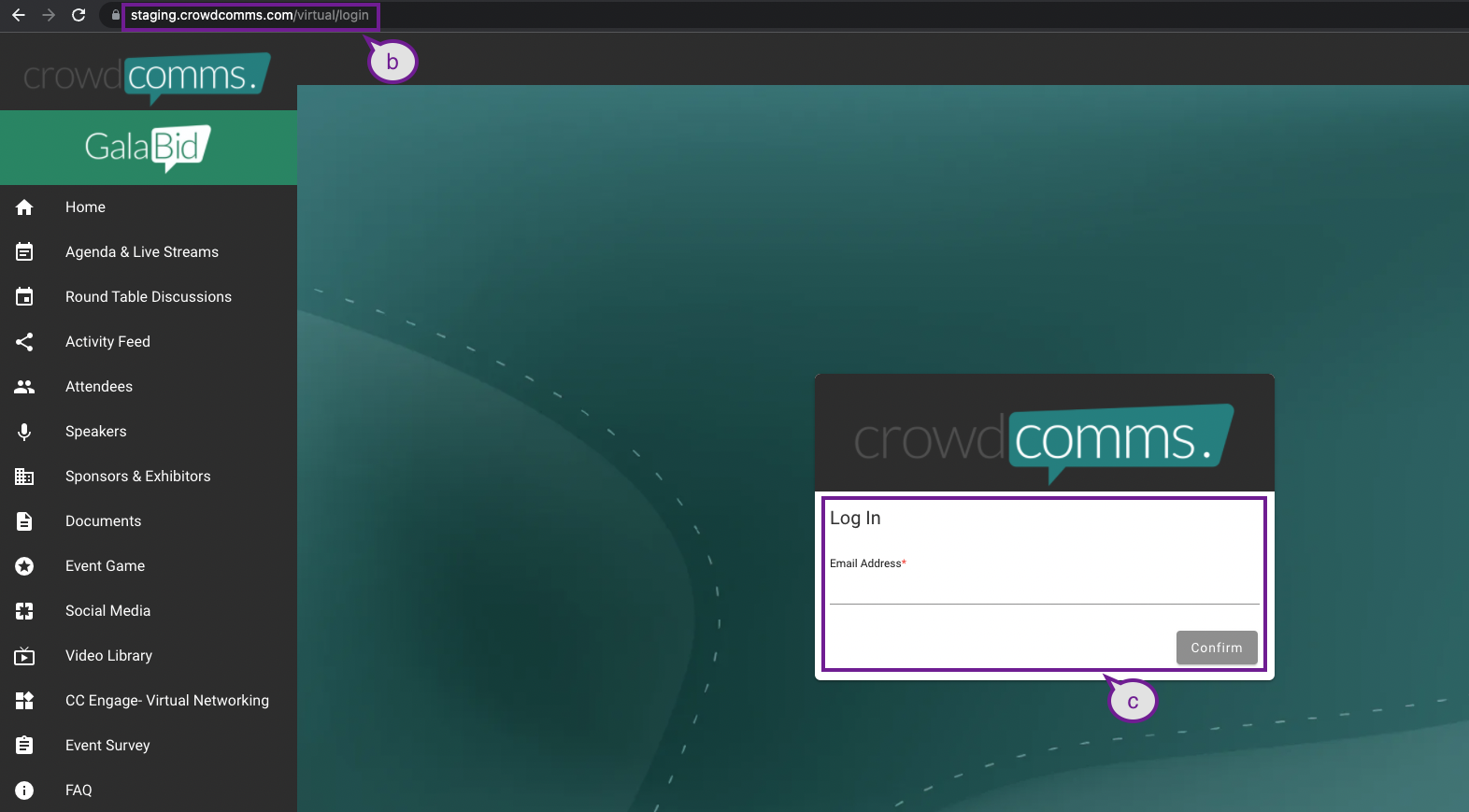Select the Attendees people icon
This screenshot has height=812, width=1469.
click(24, 387)
